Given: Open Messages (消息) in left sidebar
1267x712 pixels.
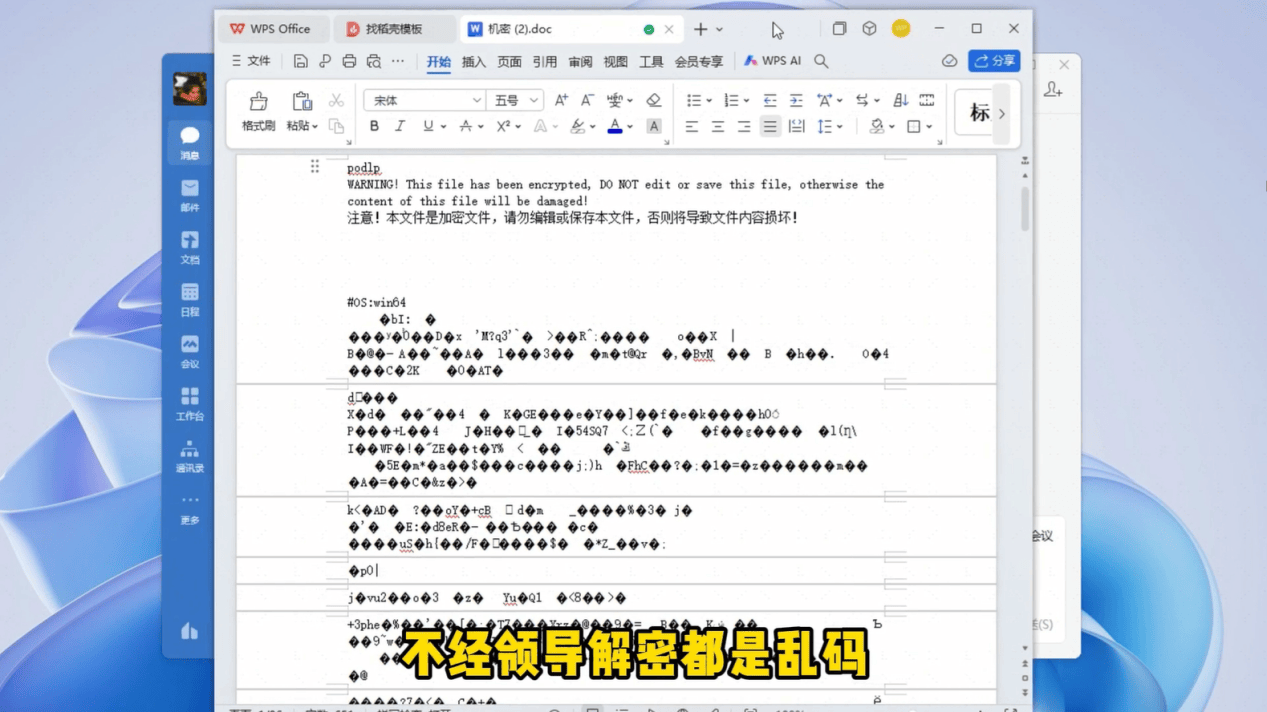Looking at the screenshot, I should (189, 143).
